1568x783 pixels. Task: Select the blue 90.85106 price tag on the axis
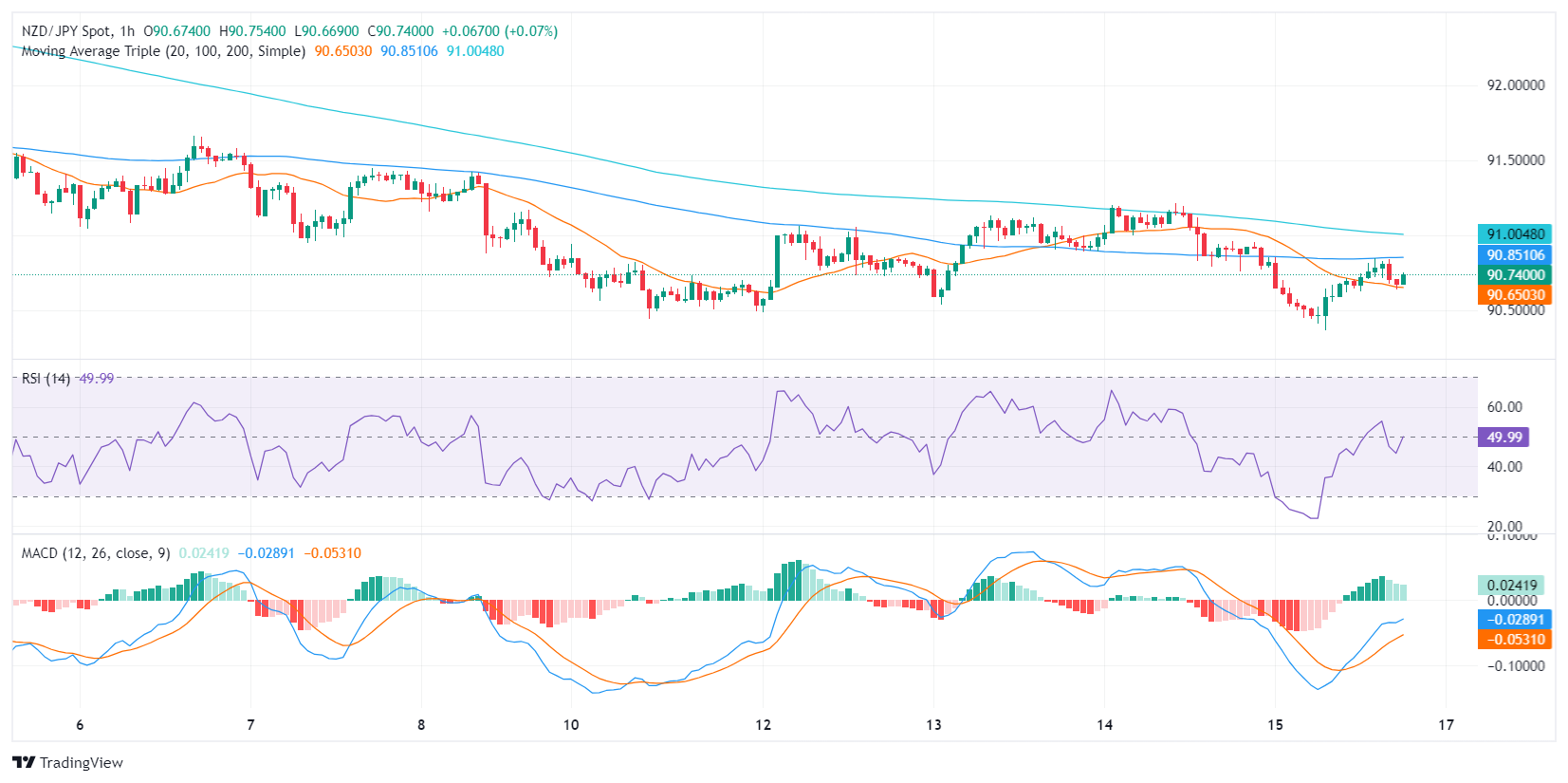1515,255
